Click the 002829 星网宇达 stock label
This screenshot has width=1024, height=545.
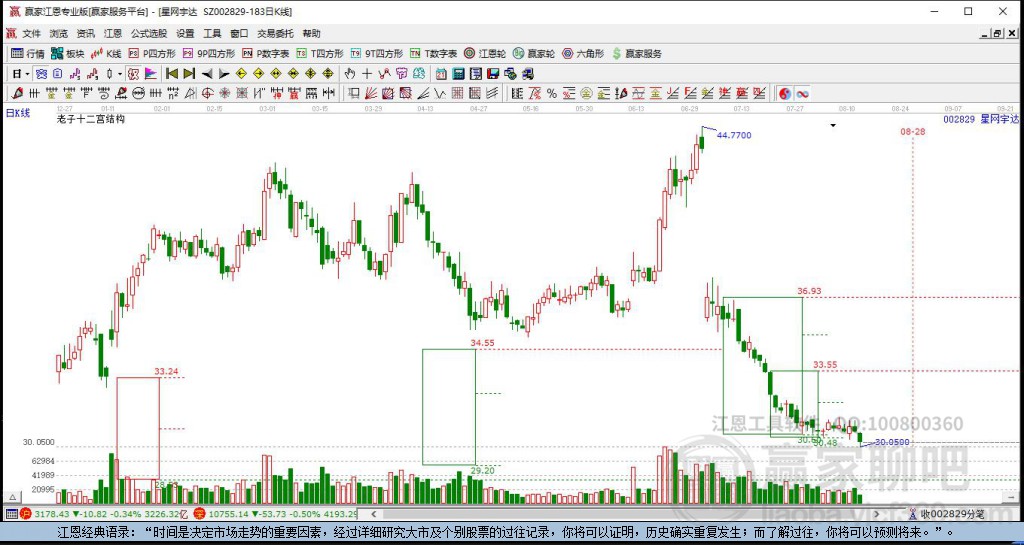tap(981, 119)
